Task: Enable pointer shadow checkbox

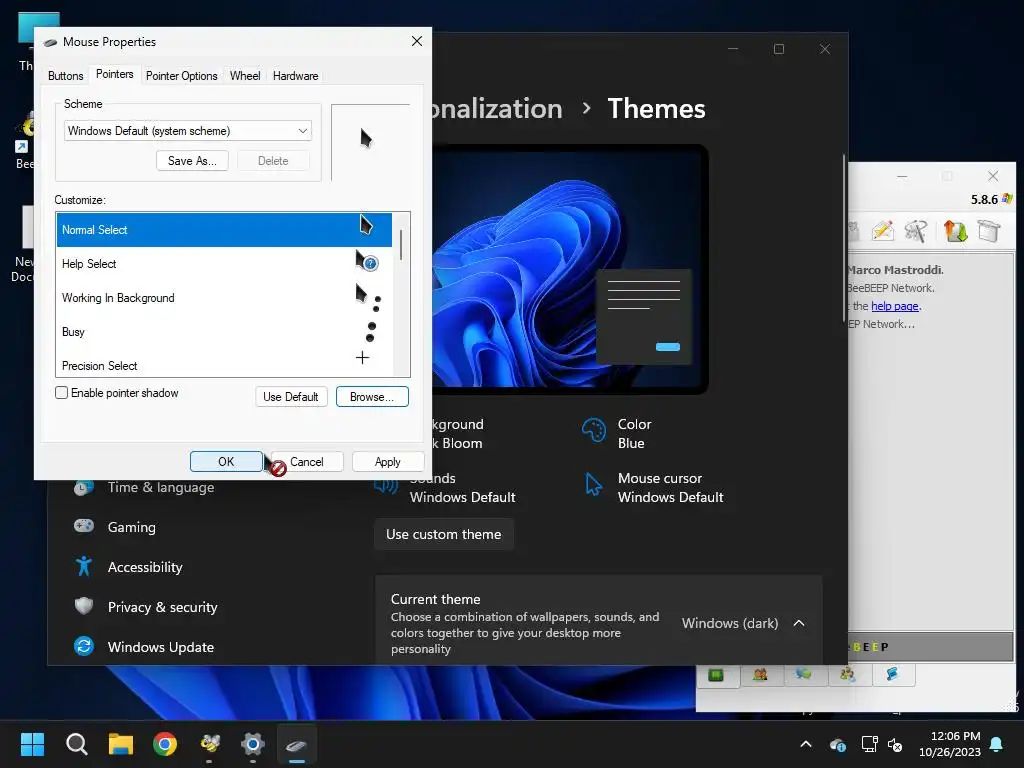Action: click(x=61, y=392)
